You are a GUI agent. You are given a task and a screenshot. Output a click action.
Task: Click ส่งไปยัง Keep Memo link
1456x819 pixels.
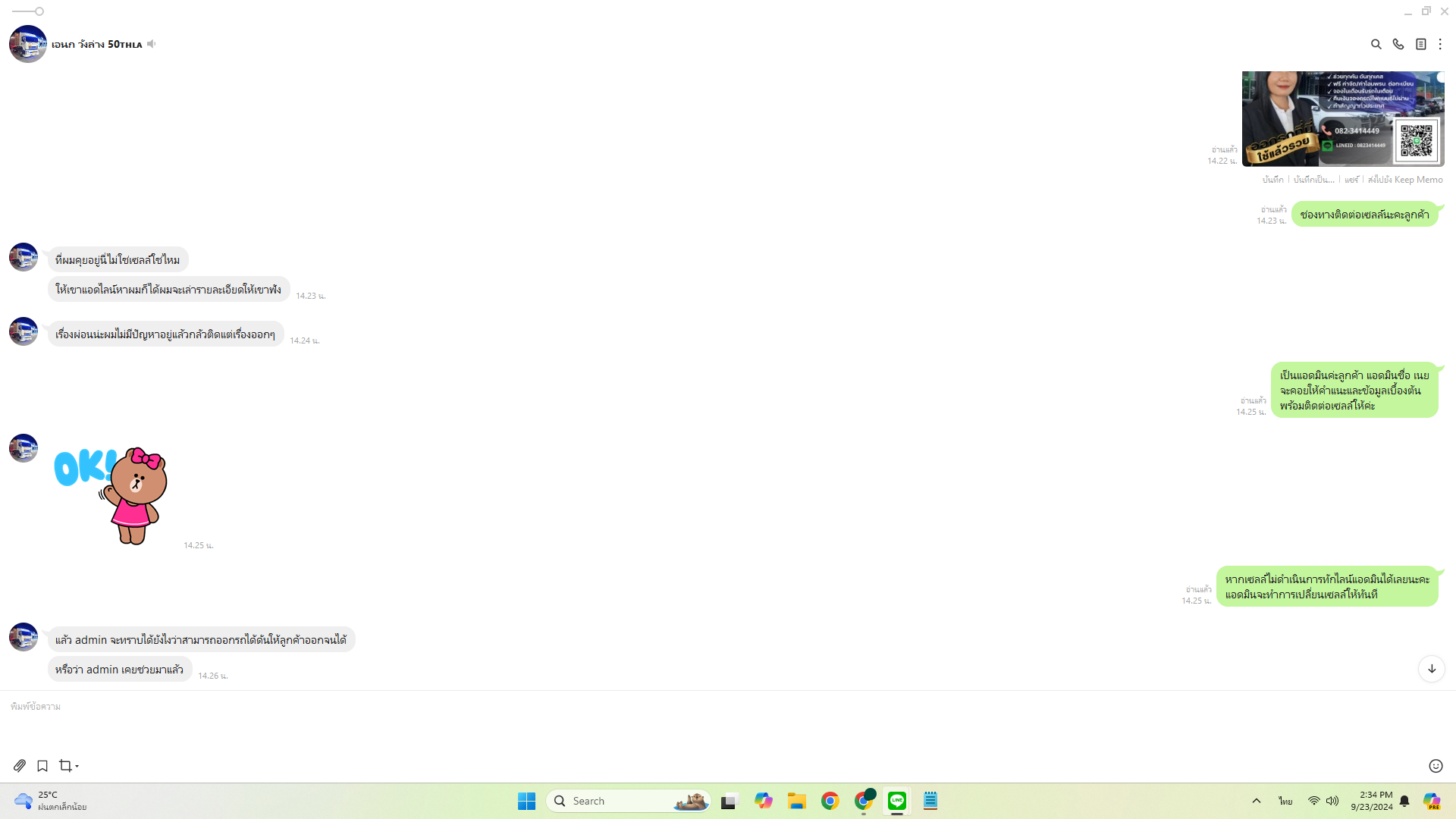(x=1405, y=180)
